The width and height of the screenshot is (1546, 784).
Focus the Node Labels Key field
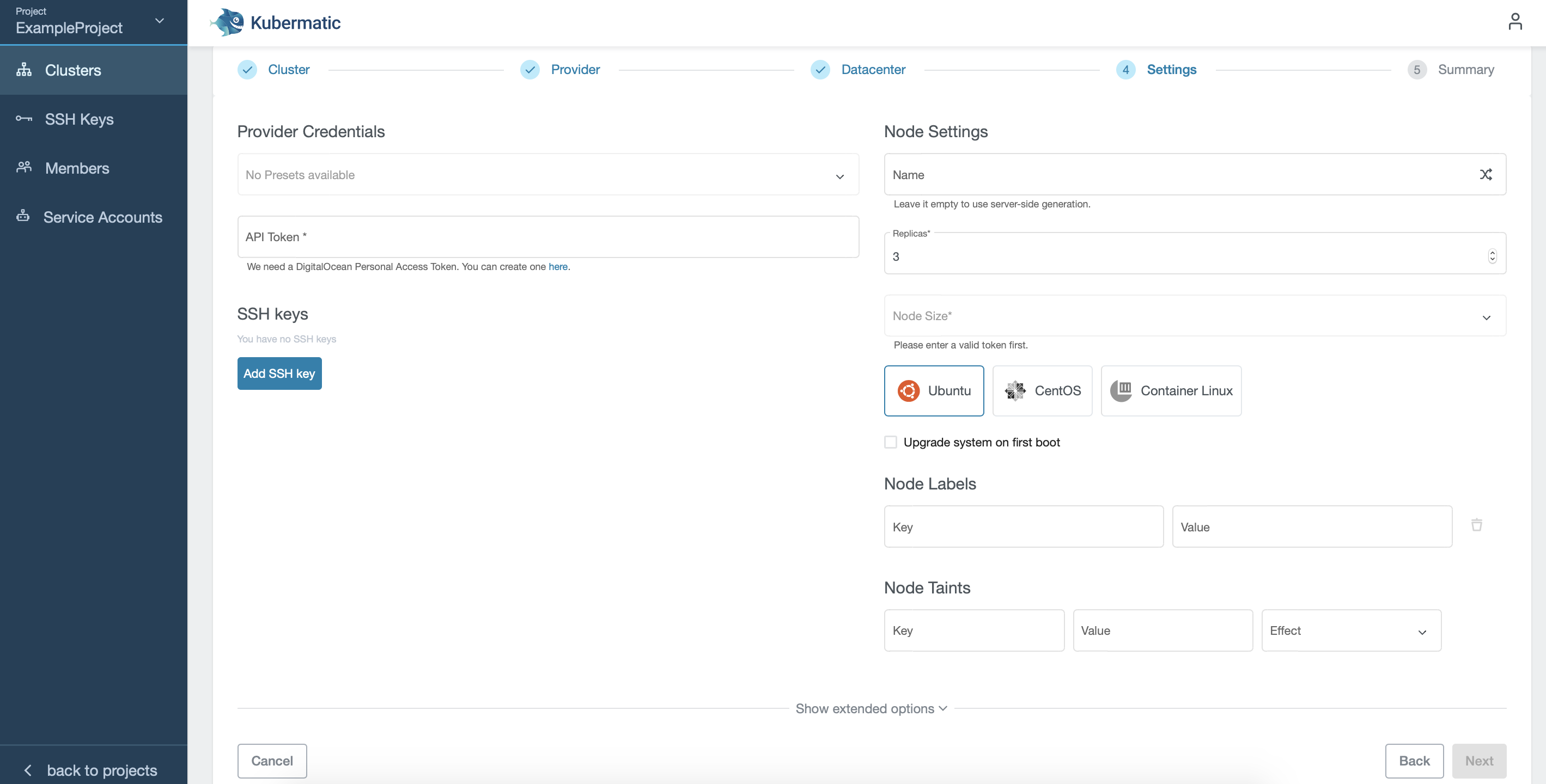[1024, 526]
